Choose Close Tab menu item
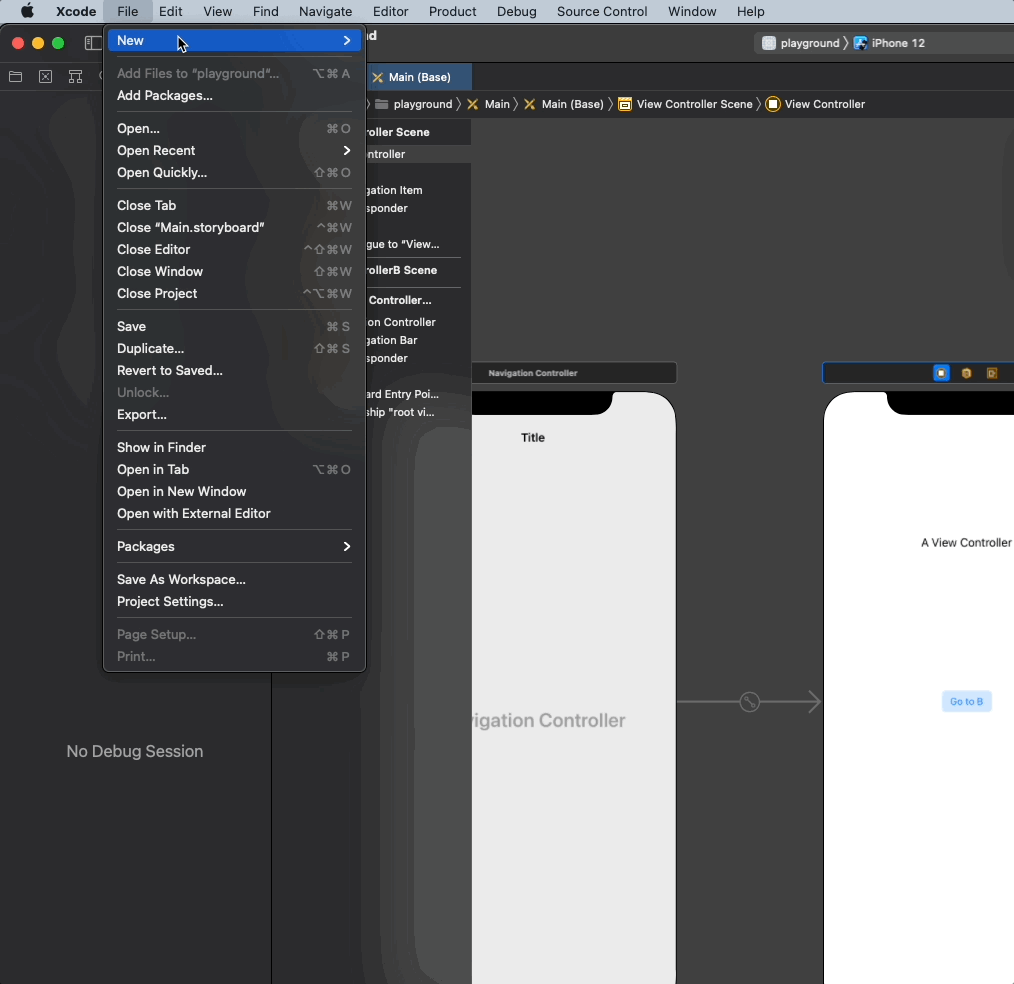Screen dimensions: 1014x984 (x=234, y=206)
